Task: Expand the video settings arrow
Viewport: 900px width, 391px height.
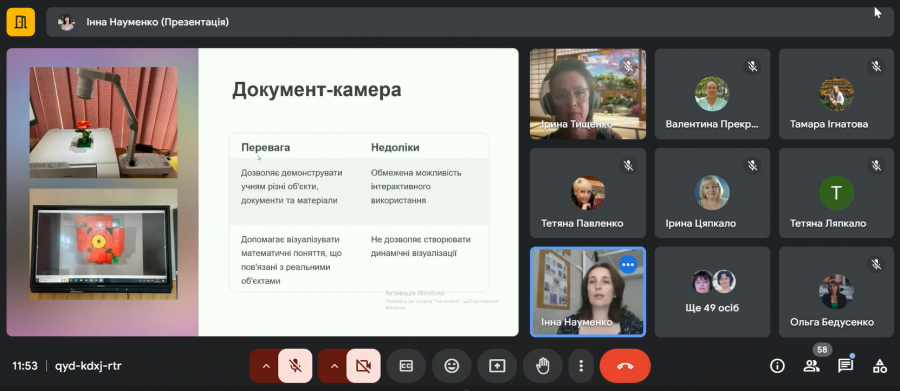Action: (x=333, y=366)
